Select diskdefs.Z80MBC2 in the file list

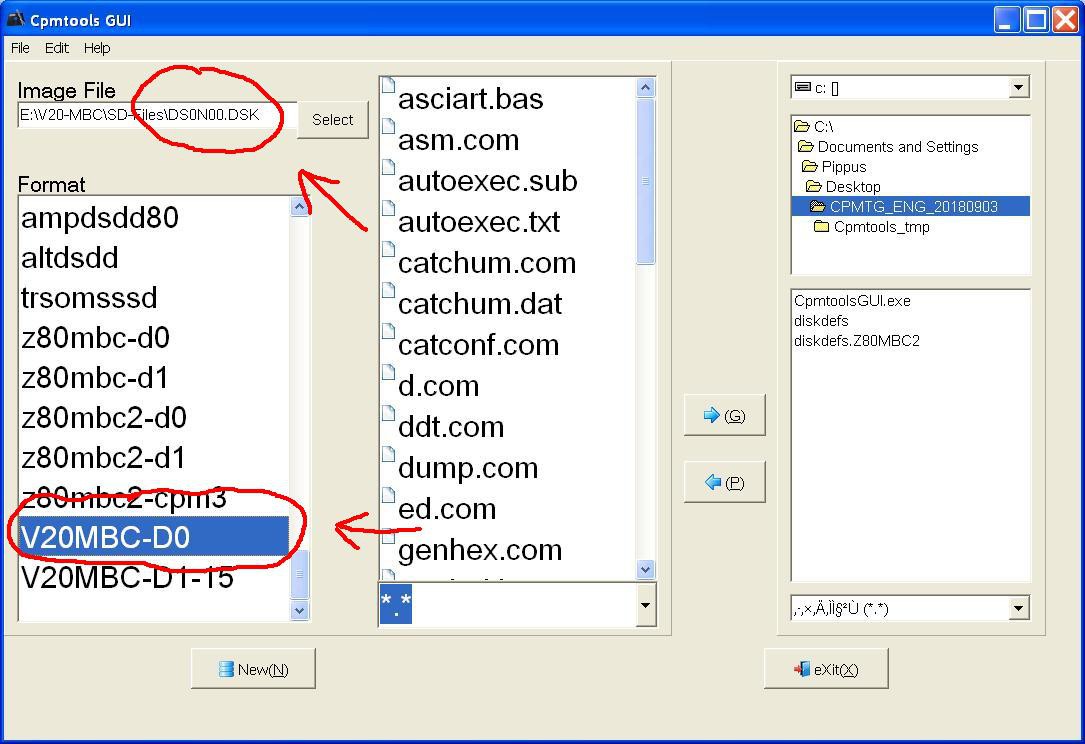coord(856,341)
